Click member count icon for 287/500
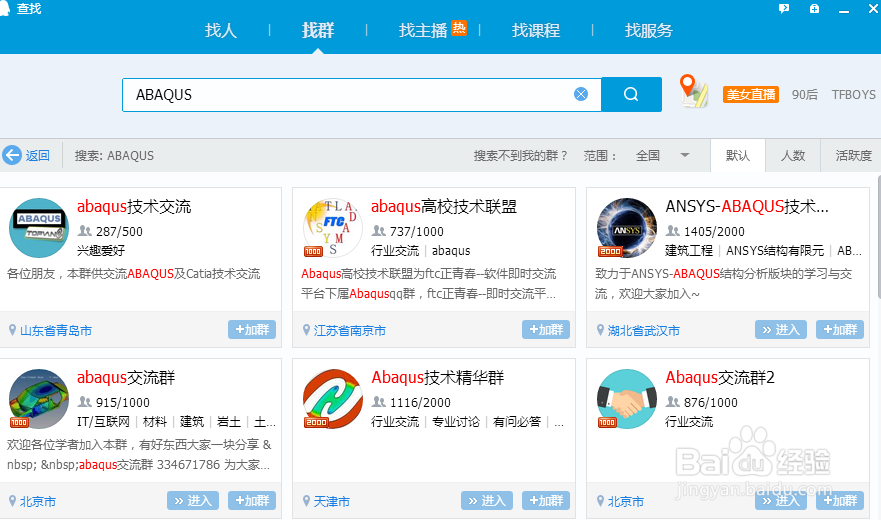 pyautogui.click(x=85, y=231)
